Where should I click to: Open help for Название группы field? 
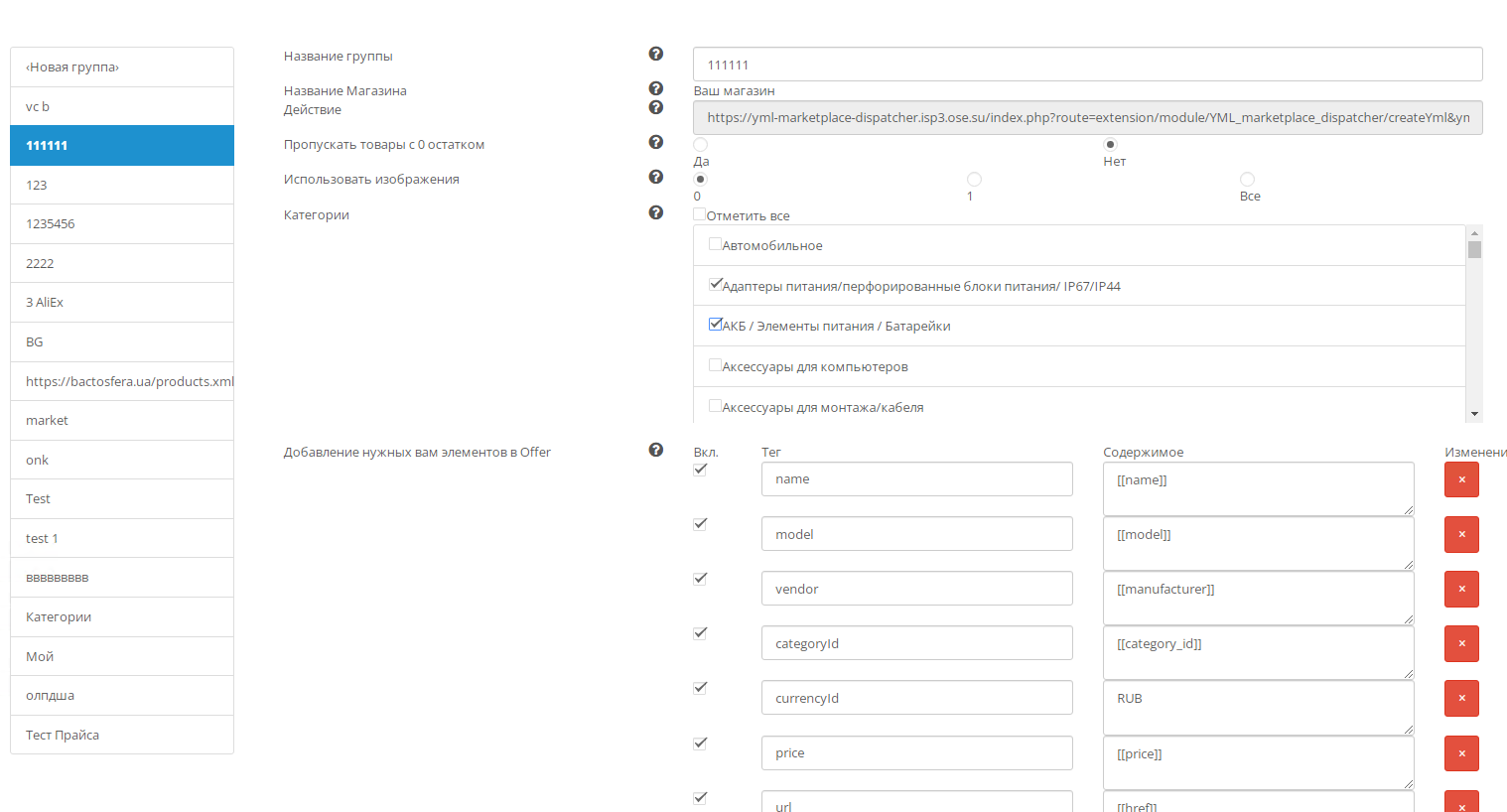(x=656, y=54)
